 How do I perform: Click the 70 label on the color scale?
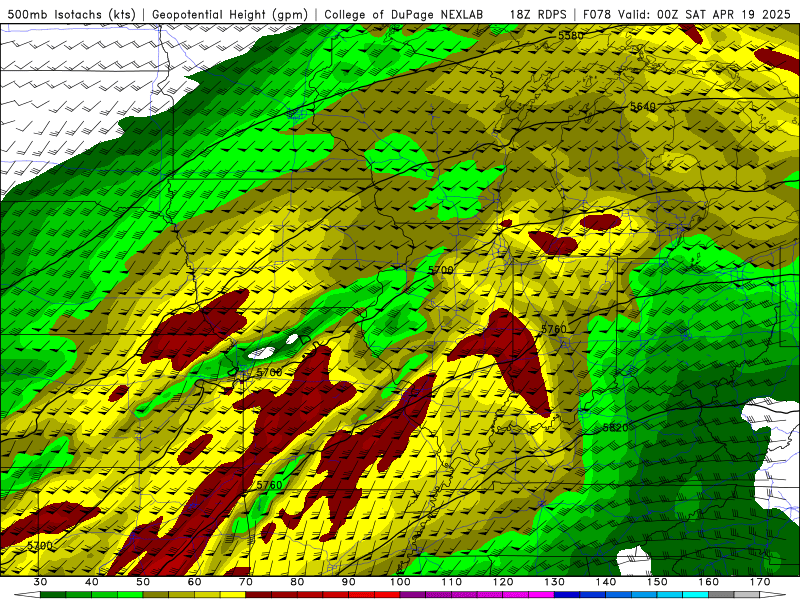(246, 582)
